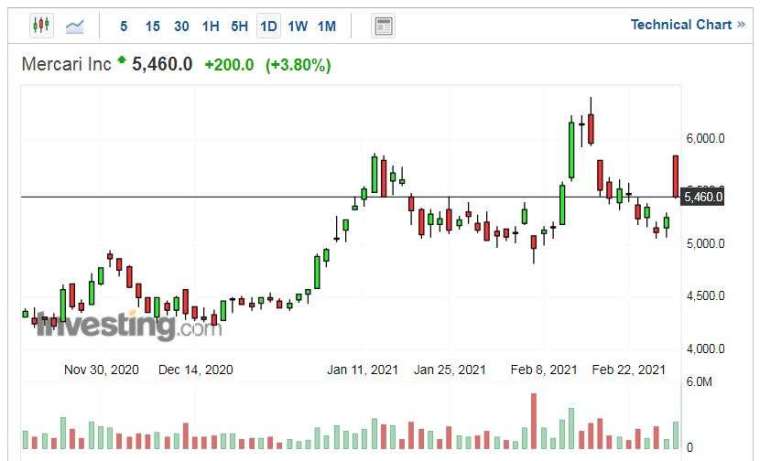This screenshot has width=760, height=461.
Task: Click the Dec 14, 2020 date label
Action: pos(195,370)
